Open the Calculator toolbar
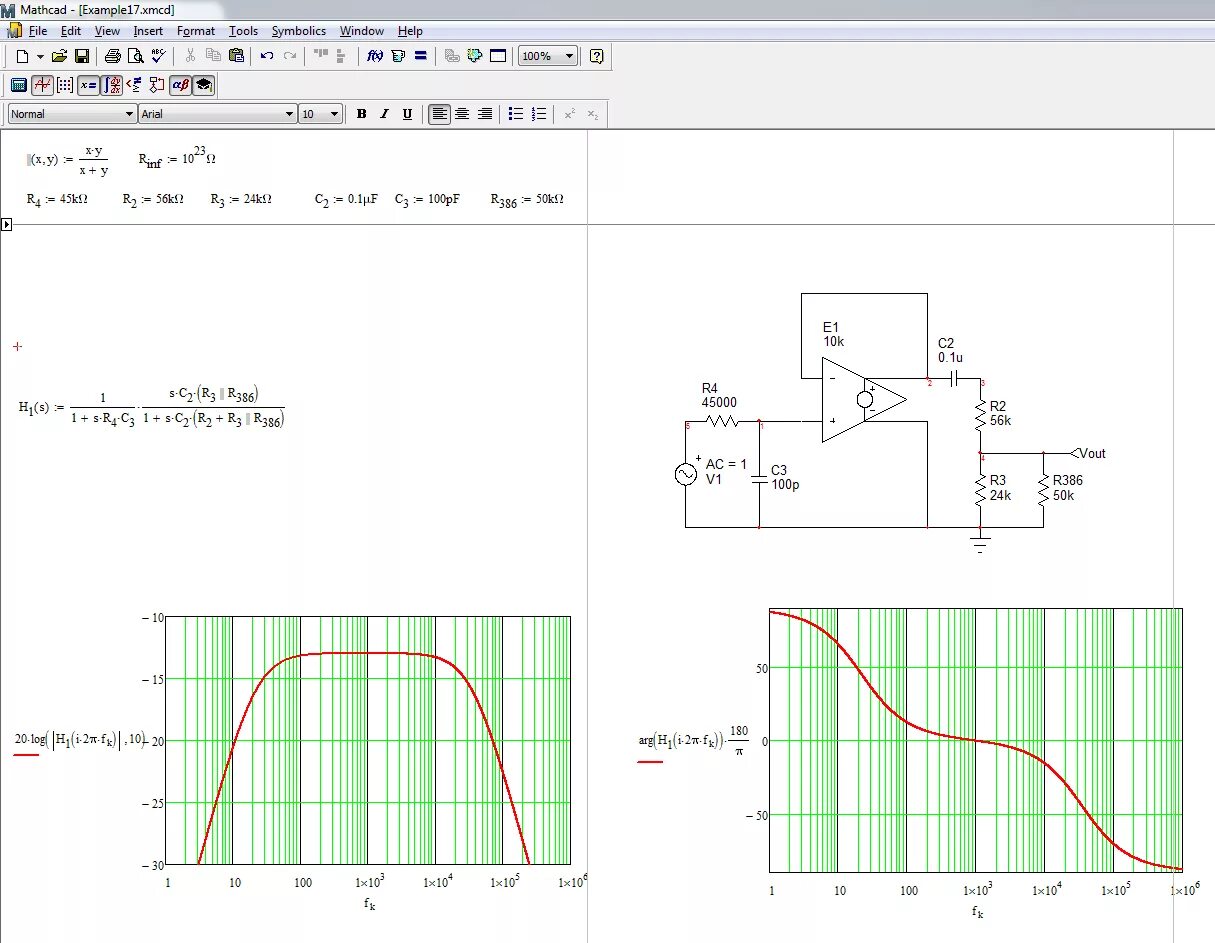Image resolution: width=1215 pixels, height=943 pixels. click(19, 85)
